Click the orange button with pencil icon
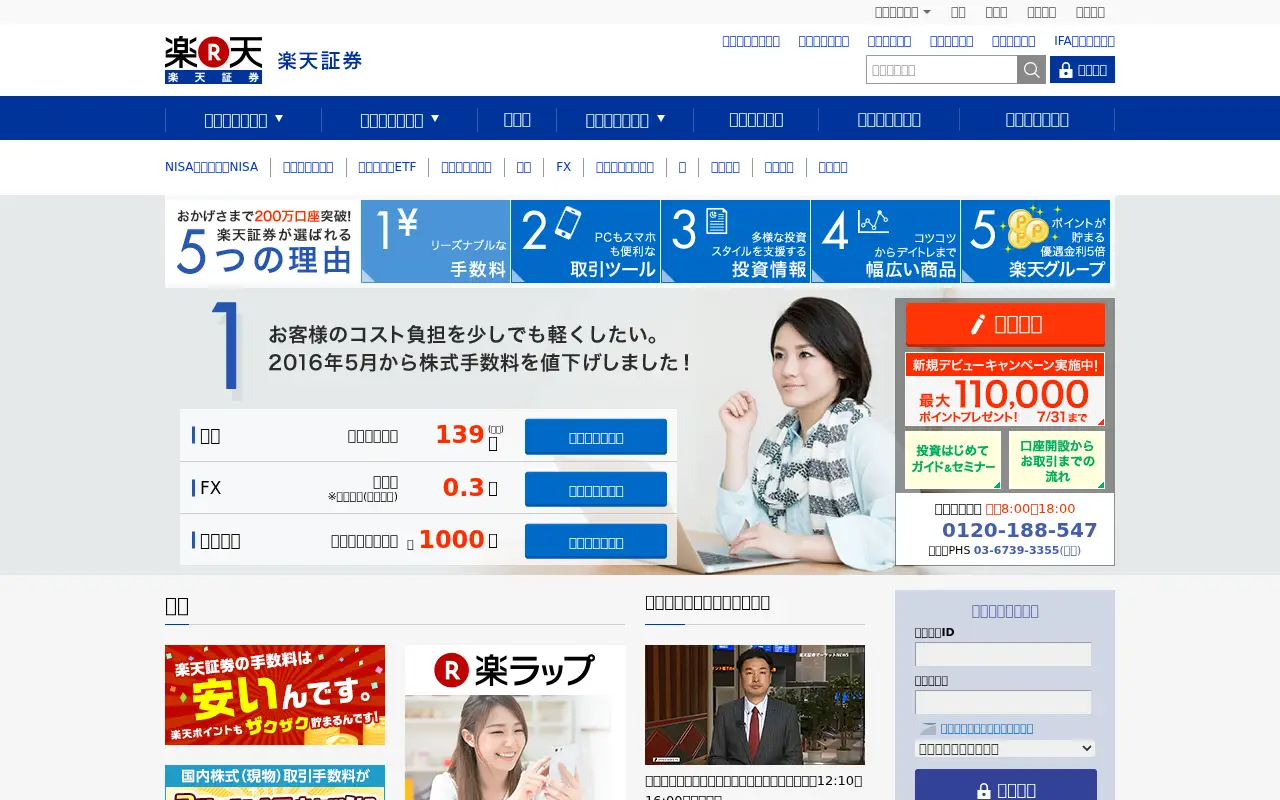The width and height of the screenshot is (1280, 800). coord(1005,324)
